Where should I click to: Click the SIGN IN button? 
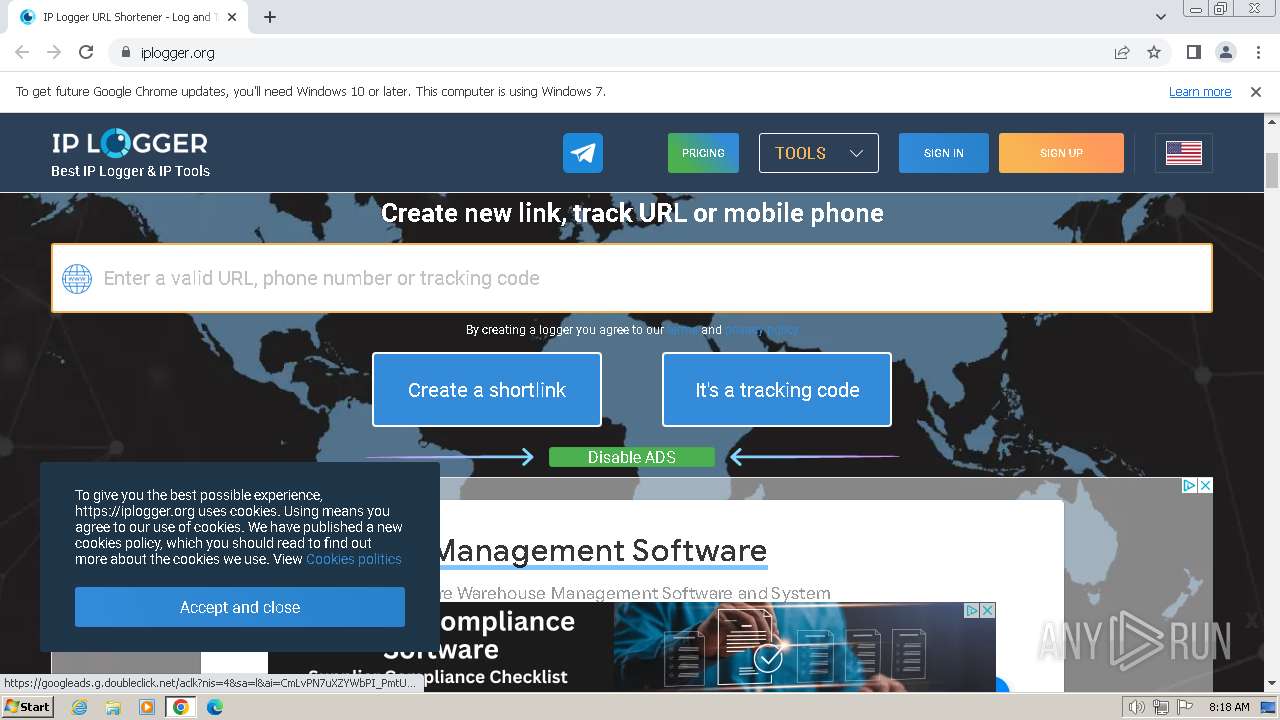944,153
